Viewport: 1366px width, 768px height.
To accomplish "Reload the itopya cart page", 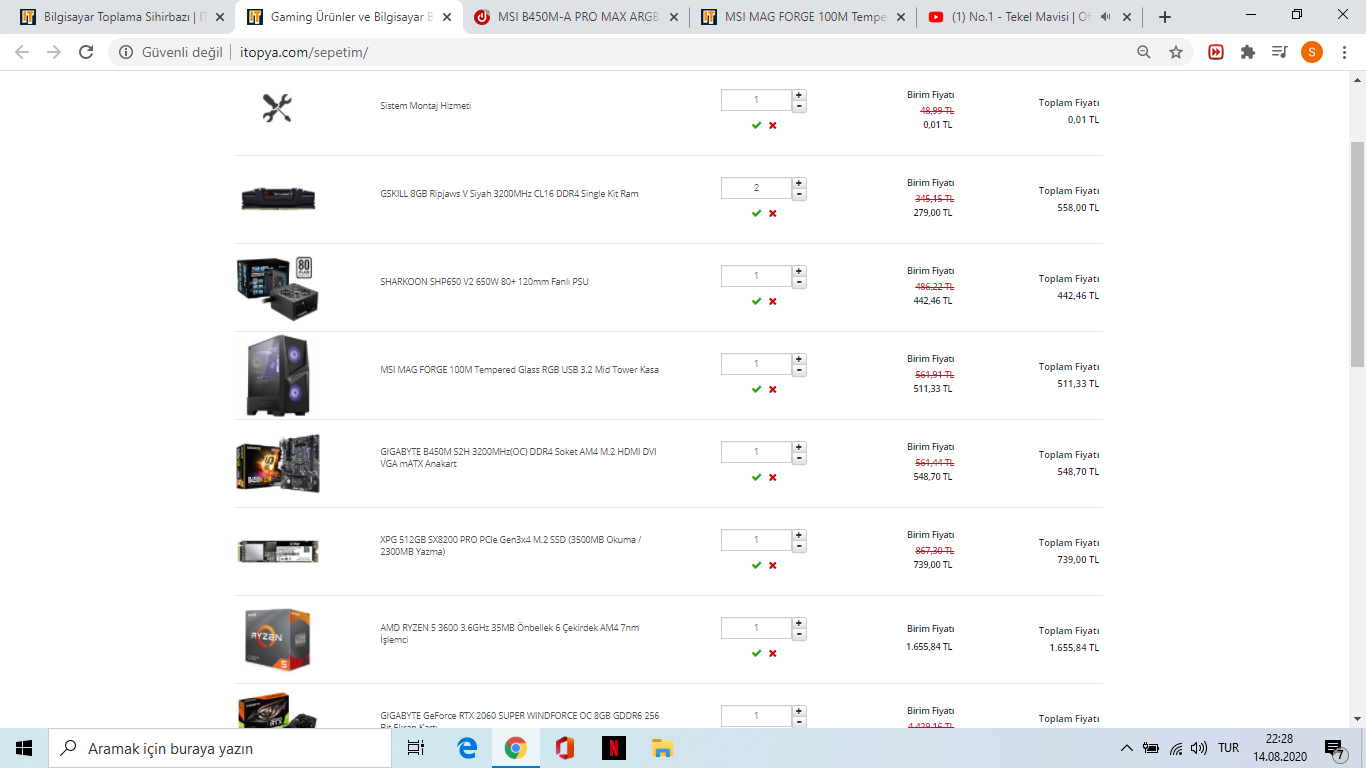I will 86,52.
